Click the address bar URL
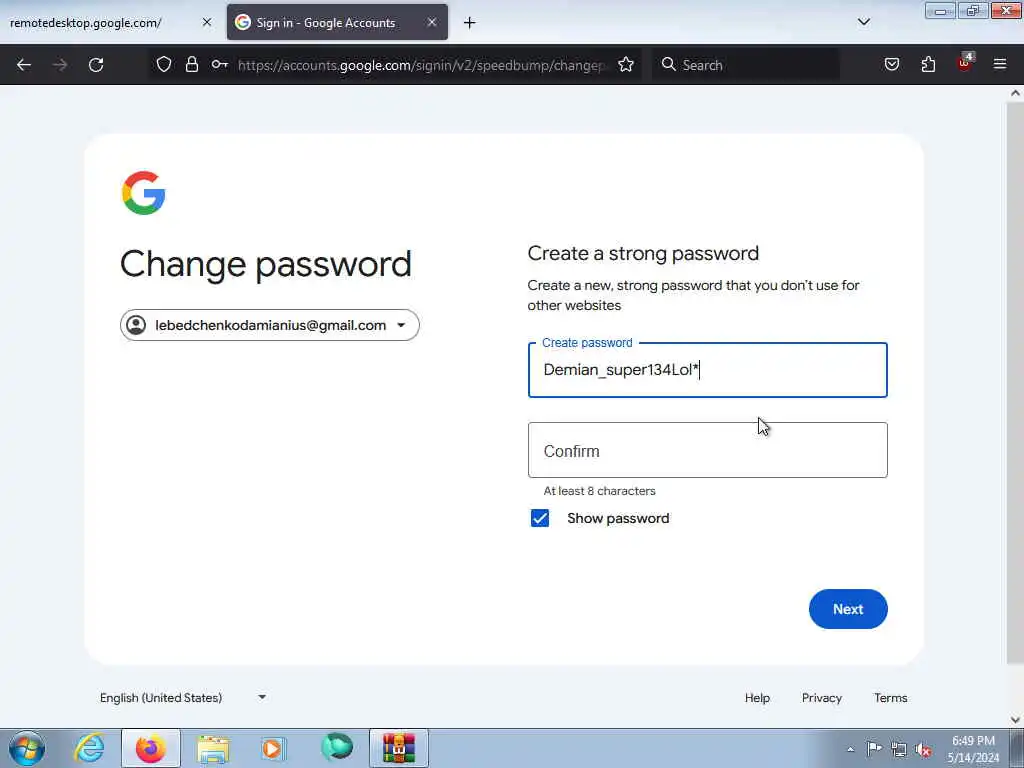 pos(422,65)
